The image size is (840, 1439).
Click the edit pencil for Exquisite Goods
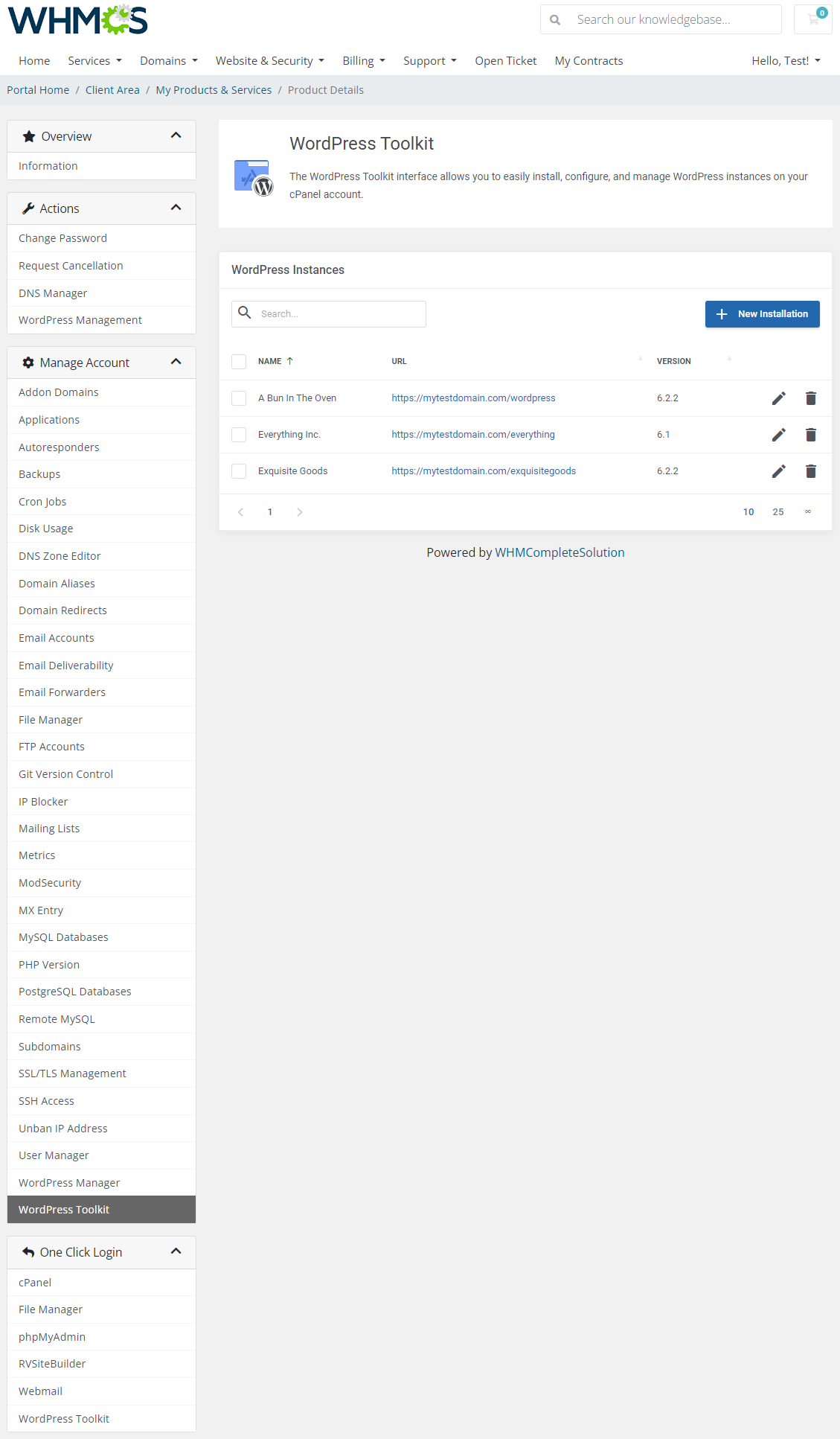[778, 471]
